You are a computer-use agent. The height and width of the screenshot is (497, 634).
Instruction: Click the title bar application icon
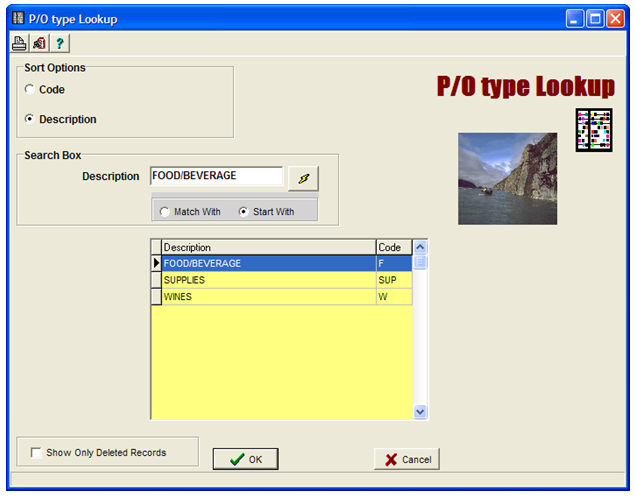[x=17, y=17]
